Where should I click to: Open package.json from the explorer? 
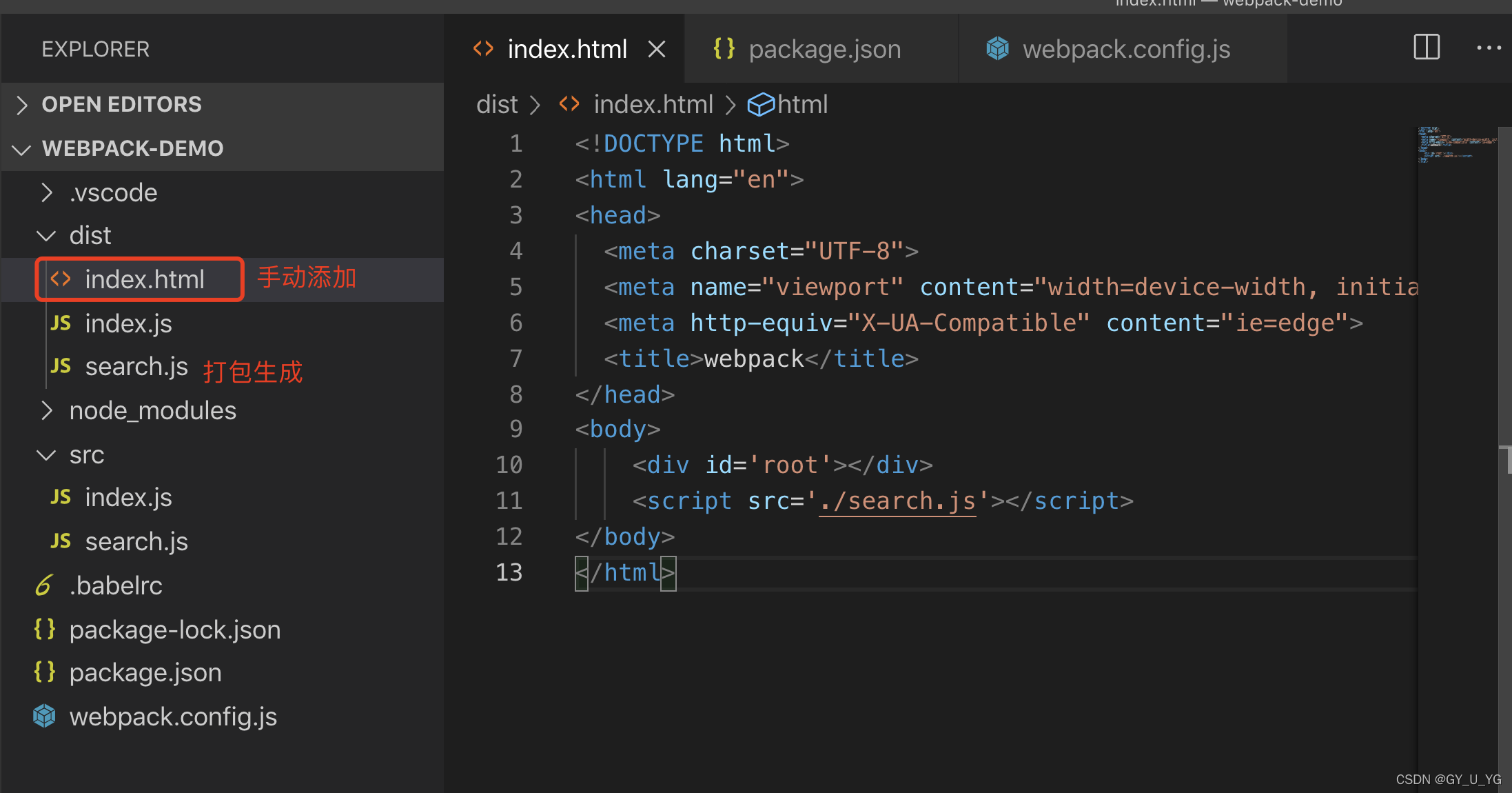pyautogui.click(x=222, y=672)
